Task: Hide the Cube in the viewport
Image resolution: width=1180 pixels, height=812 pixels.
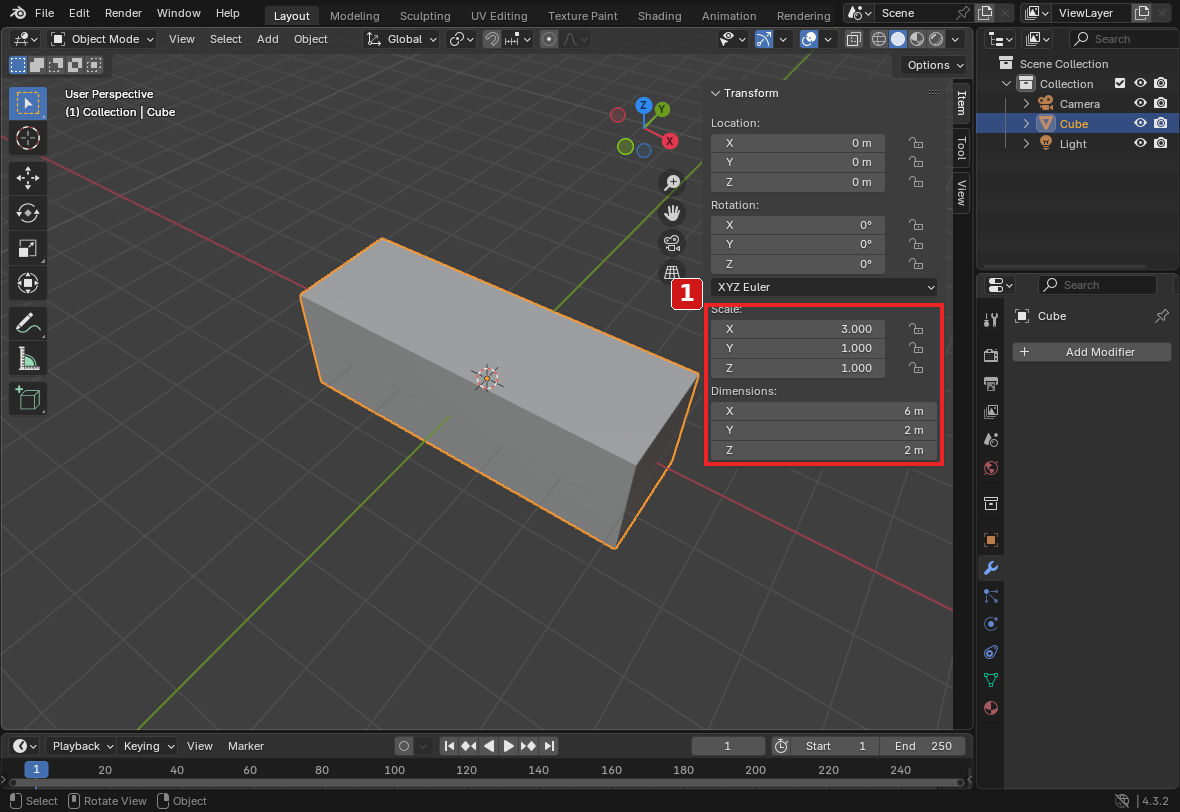Action: [1140, 123]
